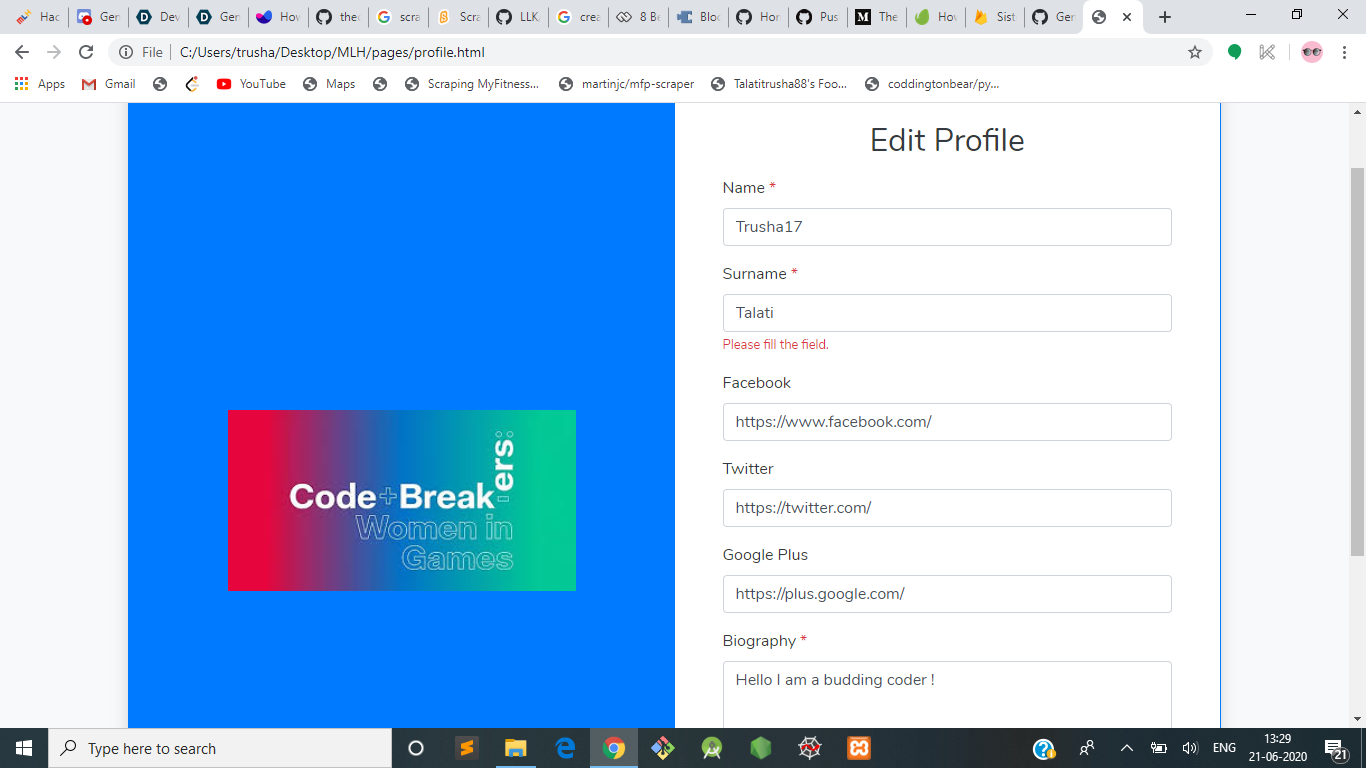The height and width of the screenshot is (768, 1366).
Task: Open File Explorer from the taskbar
Action: (x=515, y=748)
